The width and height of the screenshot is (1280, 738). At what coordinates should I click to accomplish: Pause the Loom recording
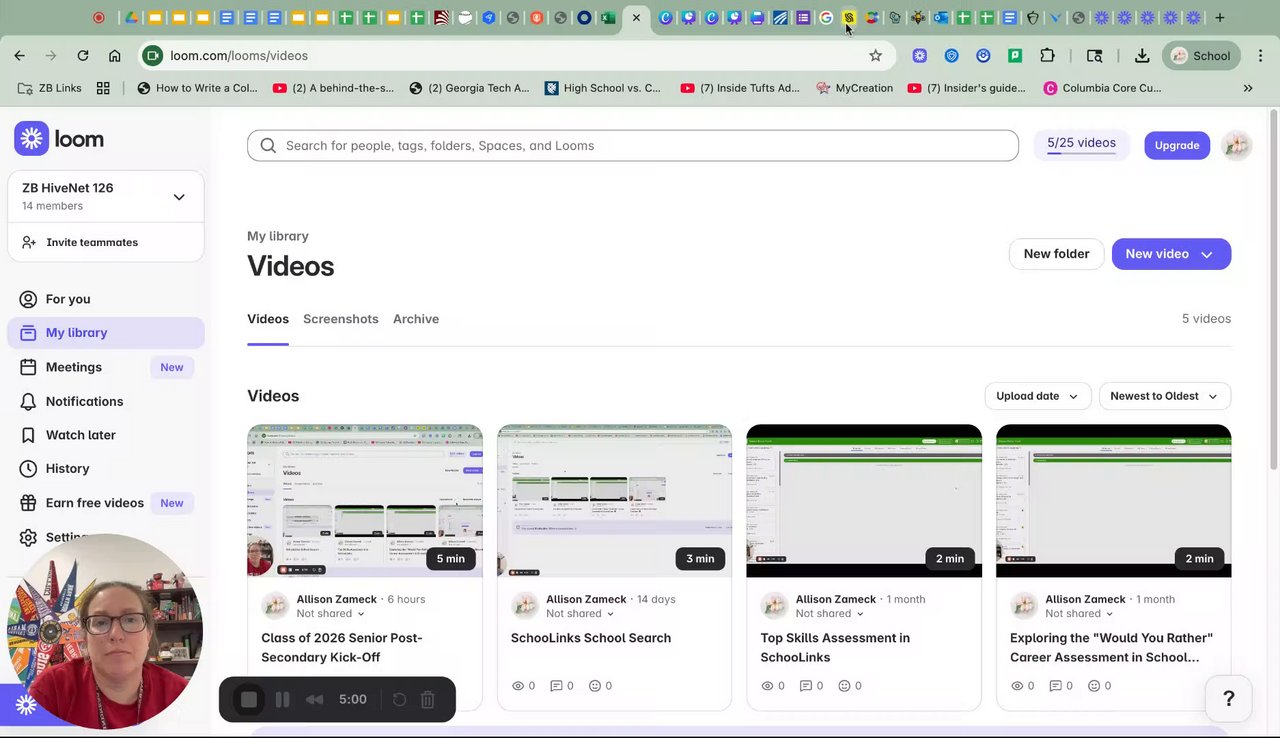(282, 700)
